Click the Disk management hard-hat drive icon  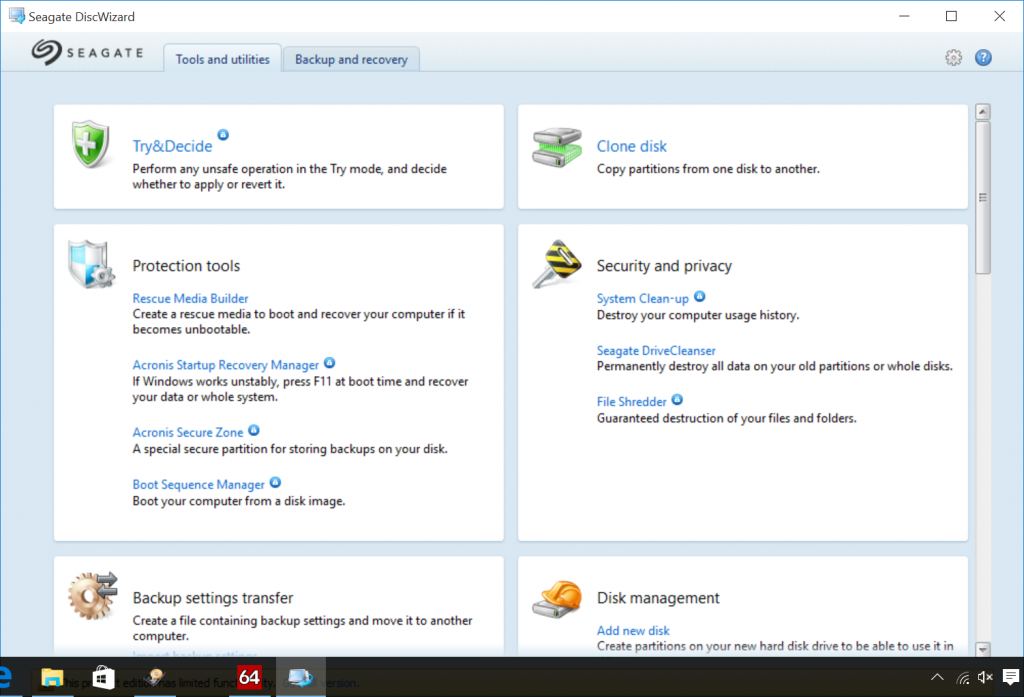point(557,598)
